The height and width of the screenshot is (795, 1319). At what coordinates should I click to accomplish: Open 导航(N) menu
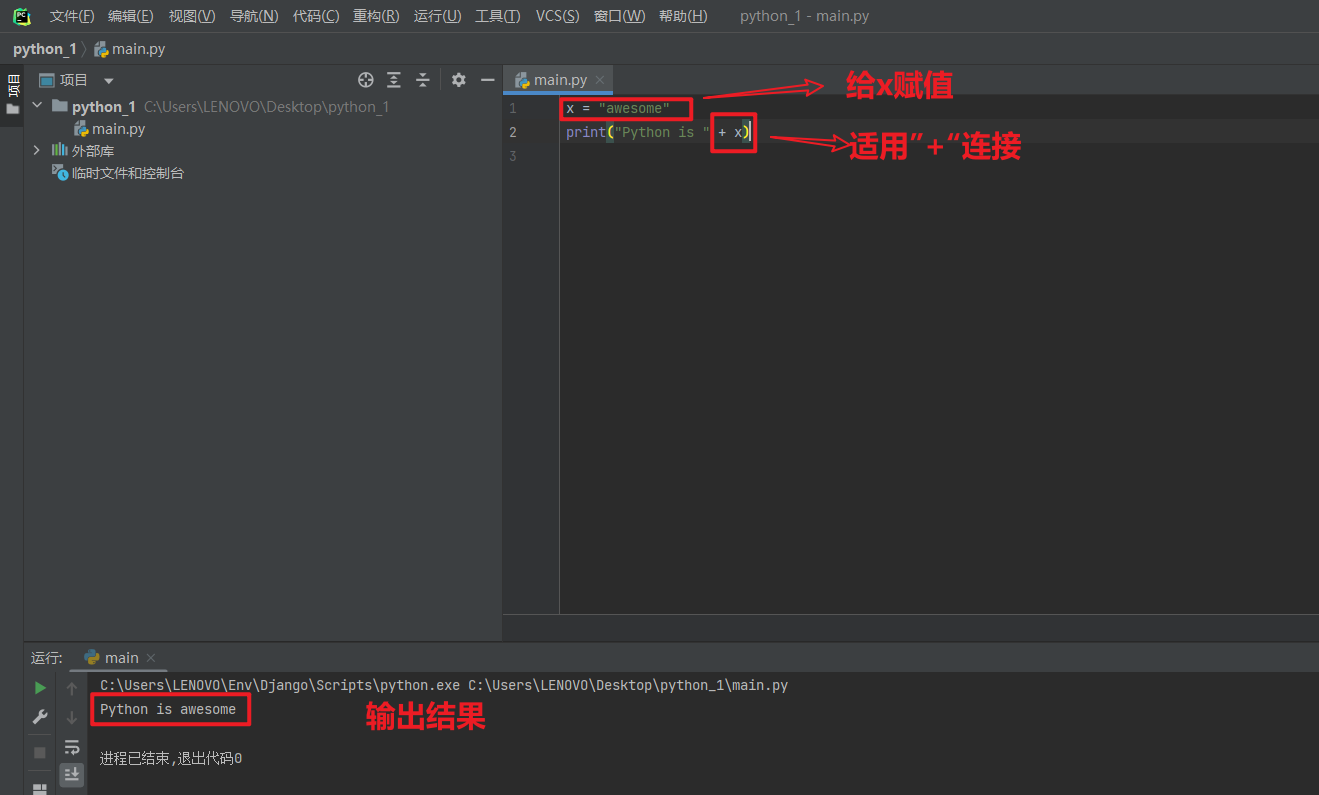click(x=254, y=16)
